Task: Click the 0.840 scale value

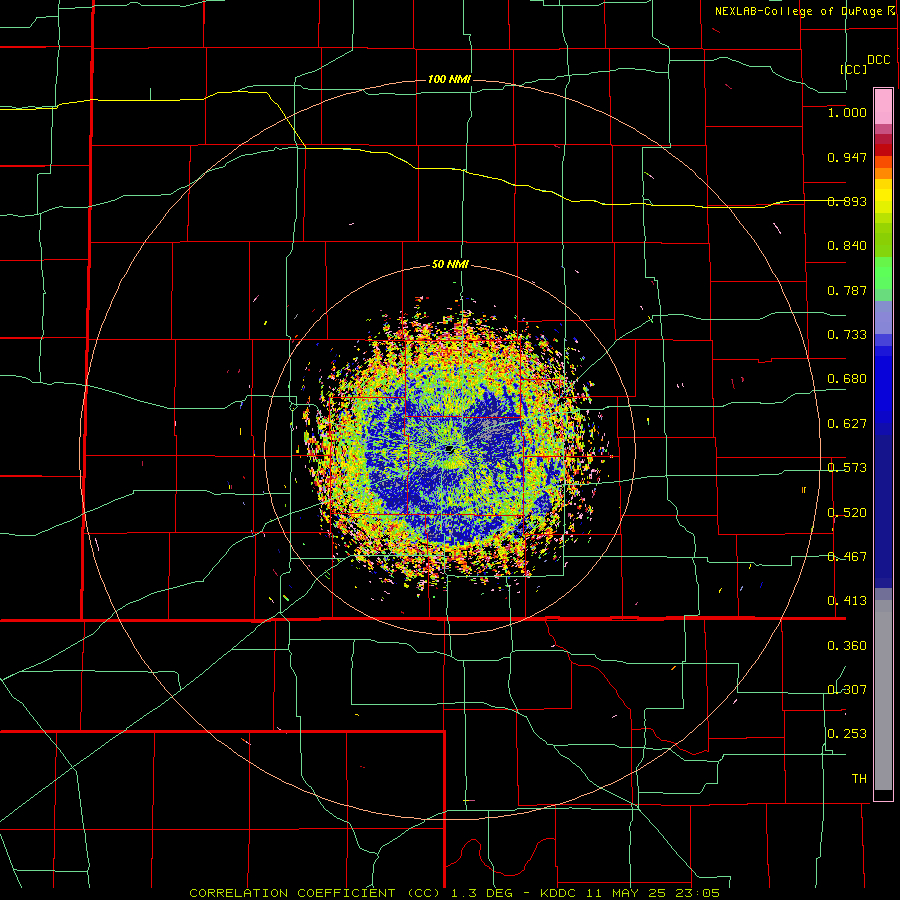Action: click(847, 246)
